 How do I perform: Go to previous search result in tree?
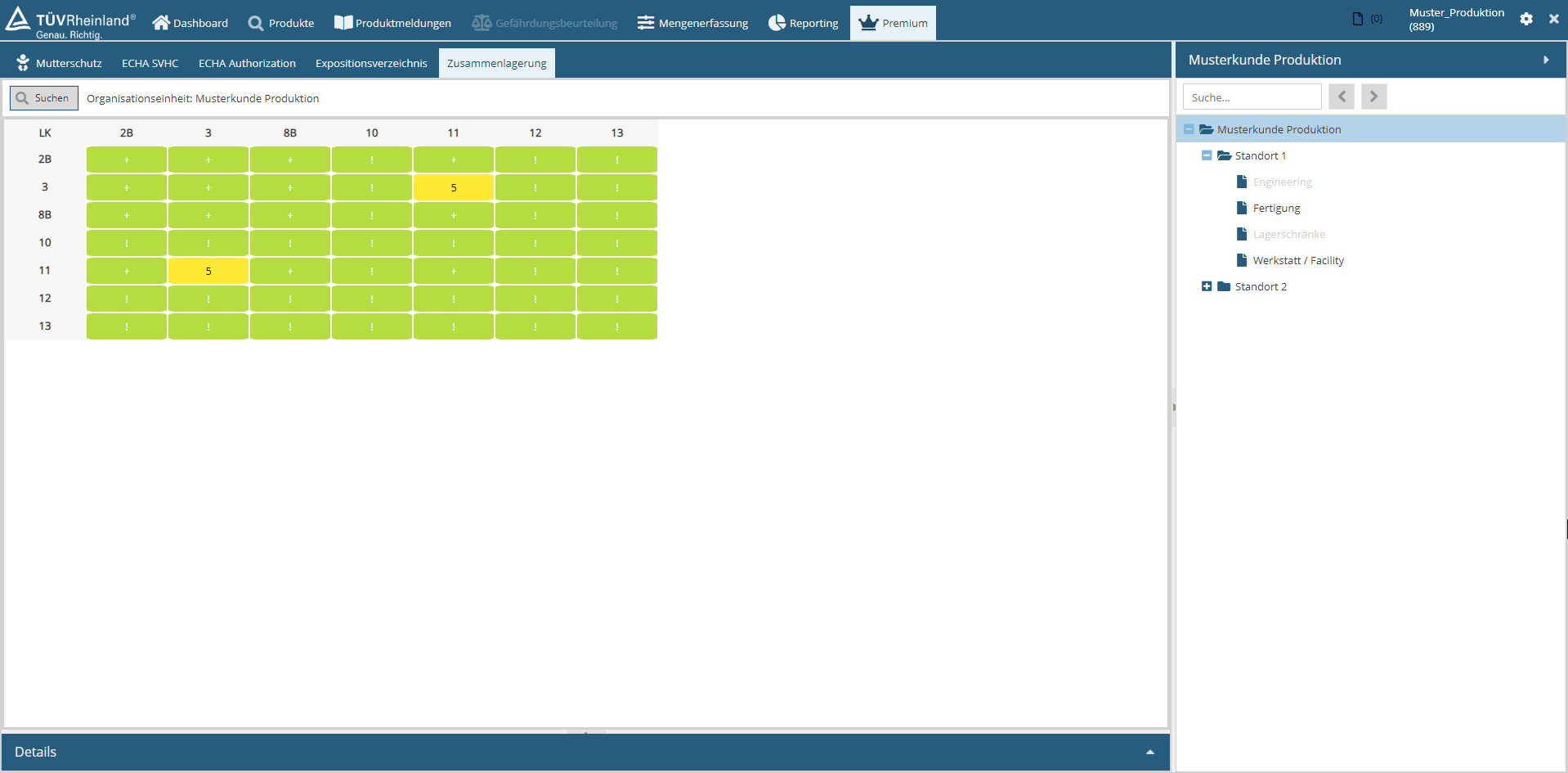1341,97
